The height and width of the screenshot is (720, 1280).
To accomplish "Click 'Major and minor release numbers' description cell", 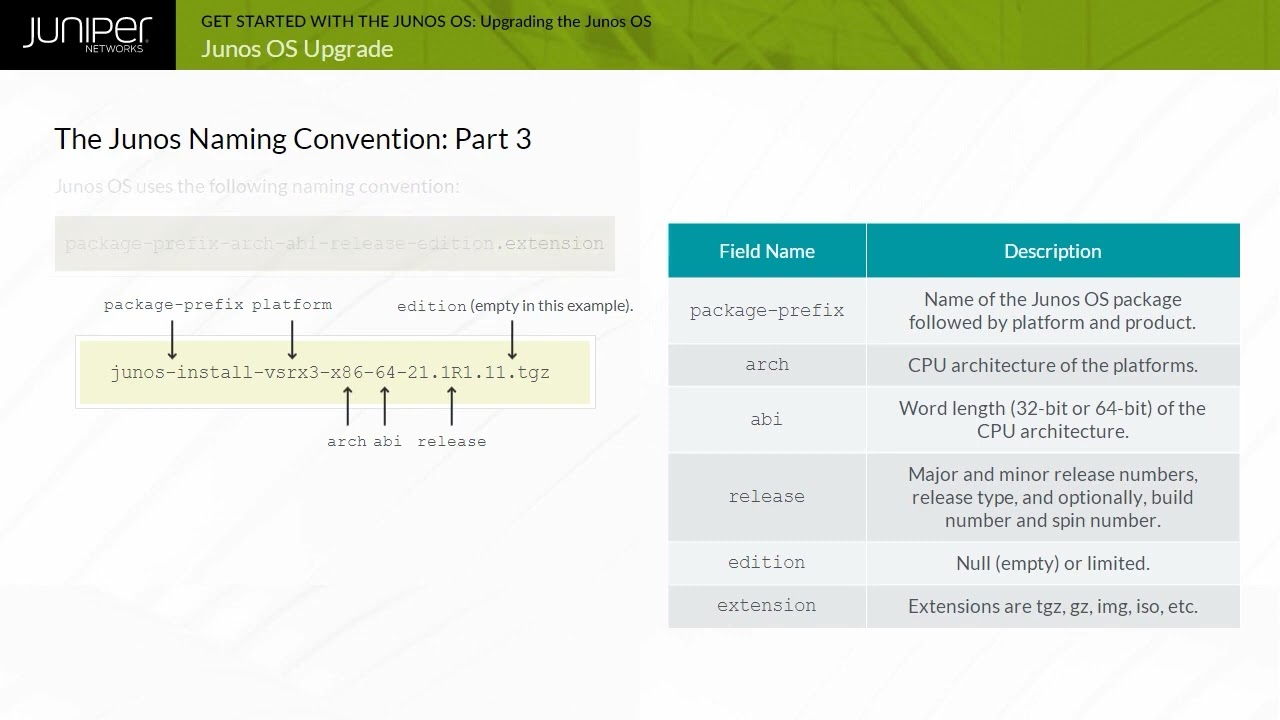I will tap(1053, 497).
